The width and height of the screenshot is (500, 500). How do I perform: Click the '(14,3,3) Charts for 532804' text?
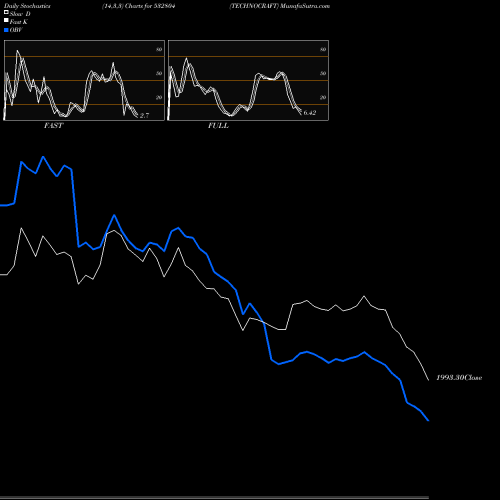(x=139, y=6)
